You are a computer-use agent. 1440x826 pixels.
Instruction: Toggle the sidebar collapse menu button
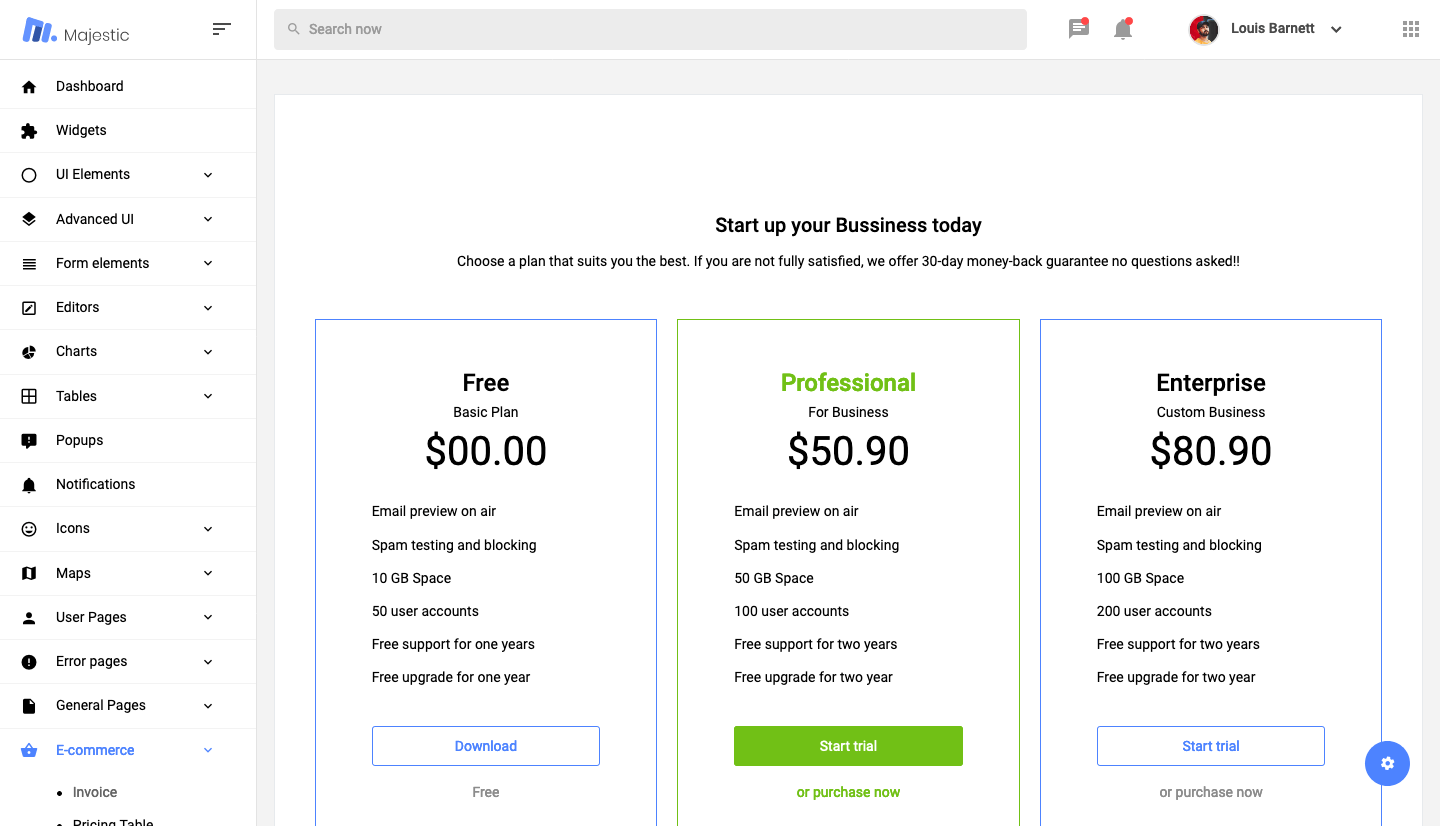[x=222, y=29]
